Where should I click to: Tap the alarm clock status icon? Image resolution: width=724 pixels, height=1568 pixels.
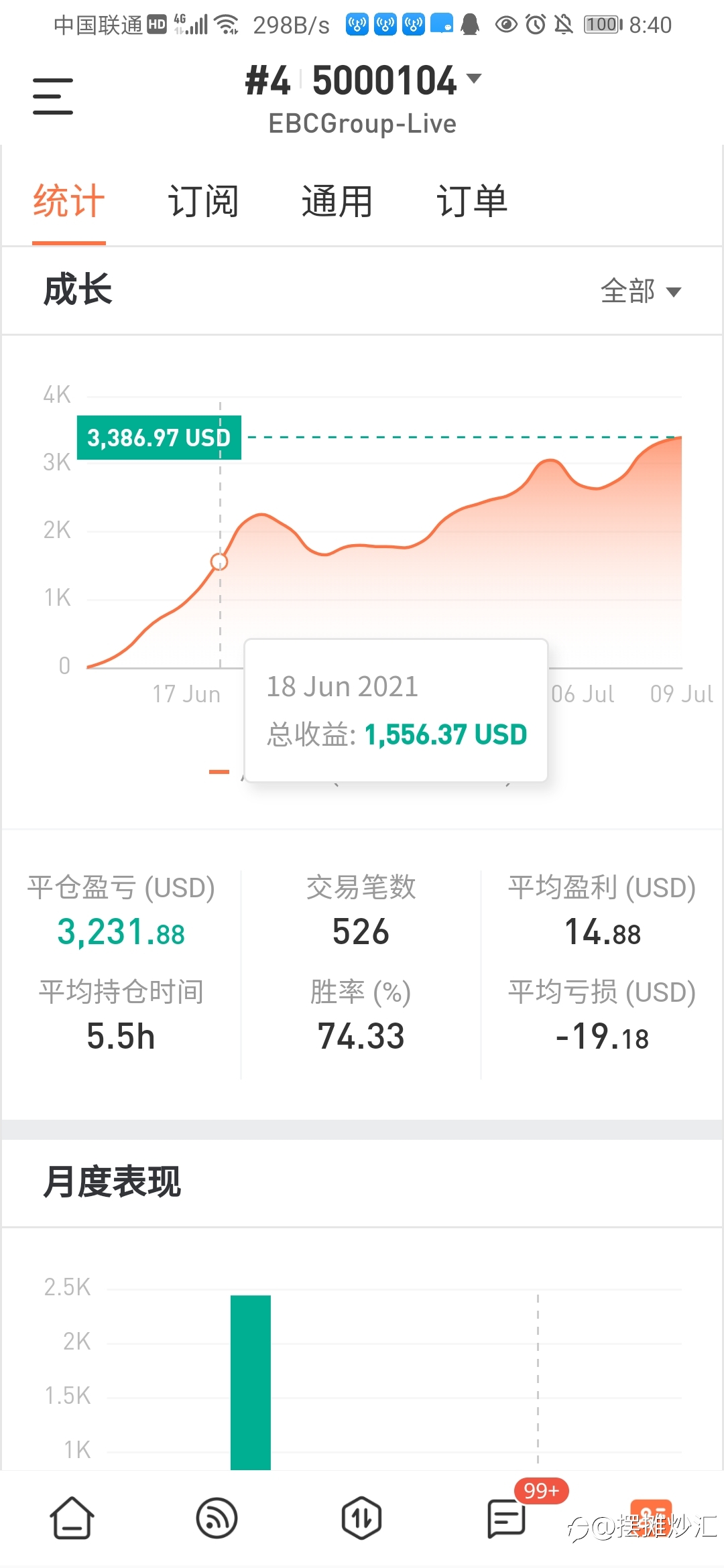click(536, 25)
